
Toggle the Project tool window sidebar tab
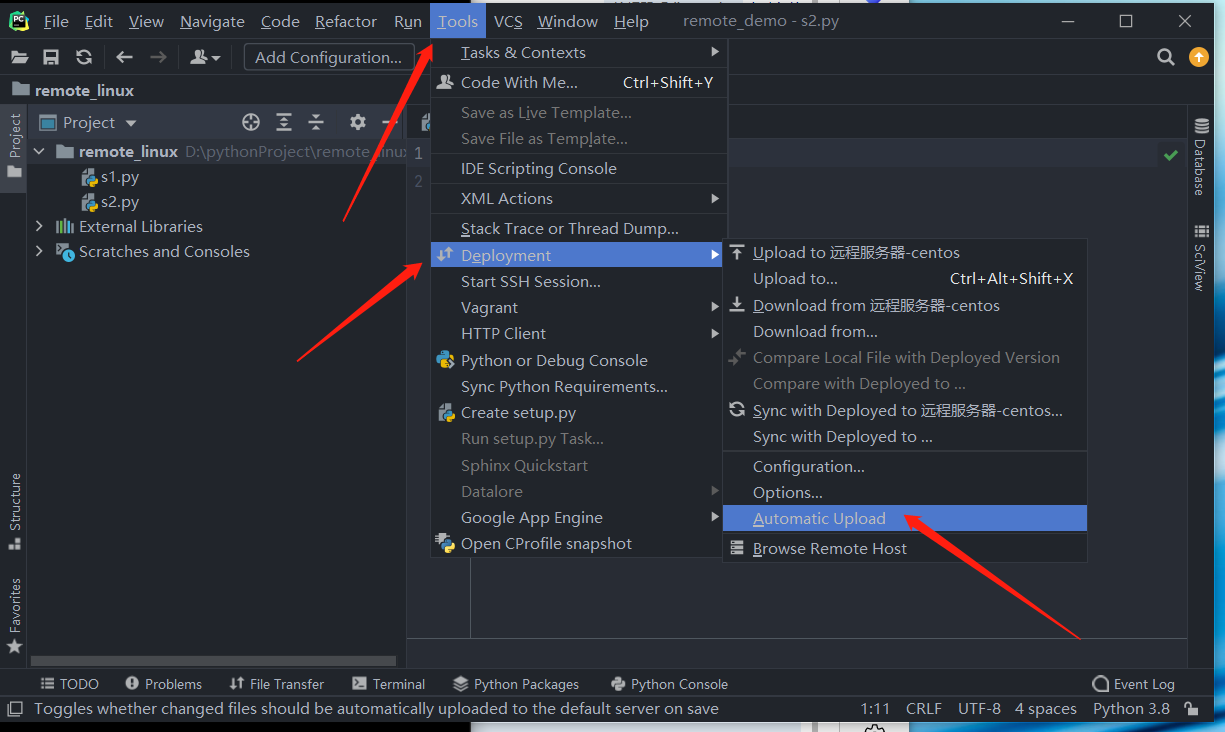click(x=14, y=146)
